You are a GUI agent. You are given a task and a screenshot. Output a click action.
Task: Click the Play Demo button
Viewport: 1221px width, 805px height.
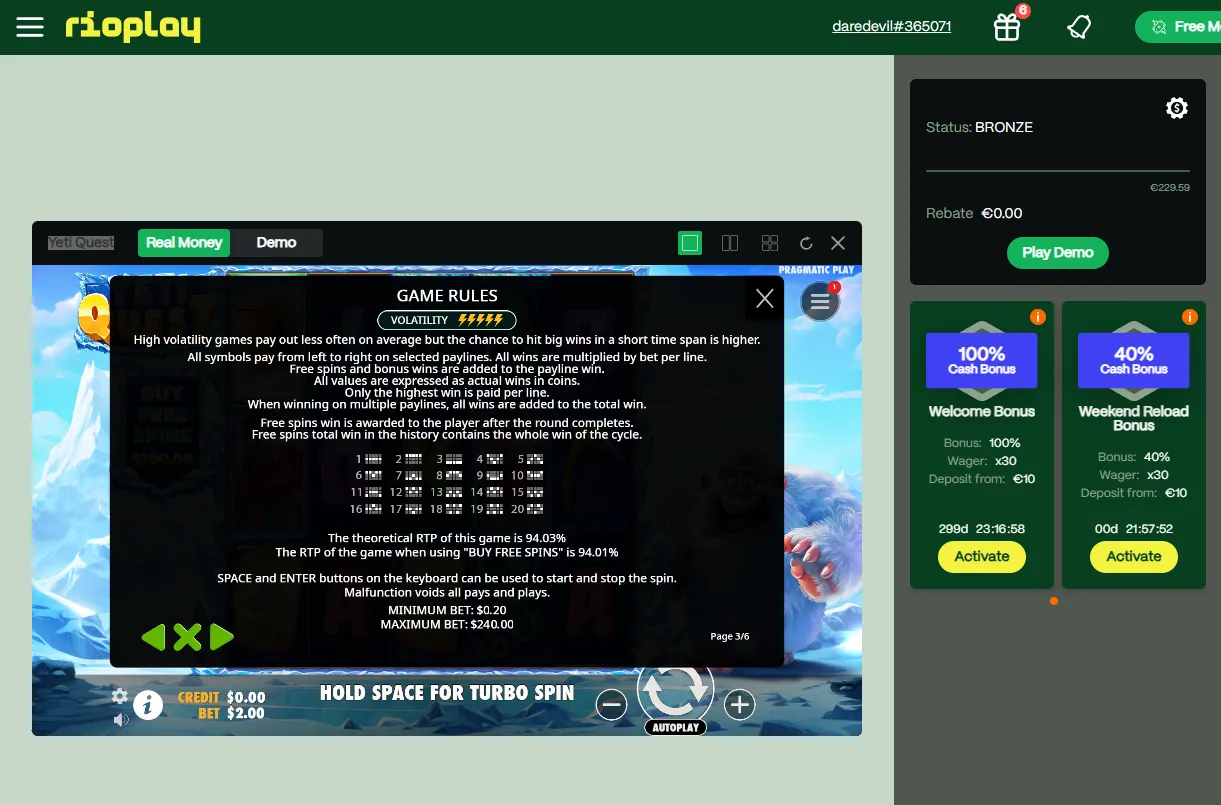click(x=1057, y=252)
